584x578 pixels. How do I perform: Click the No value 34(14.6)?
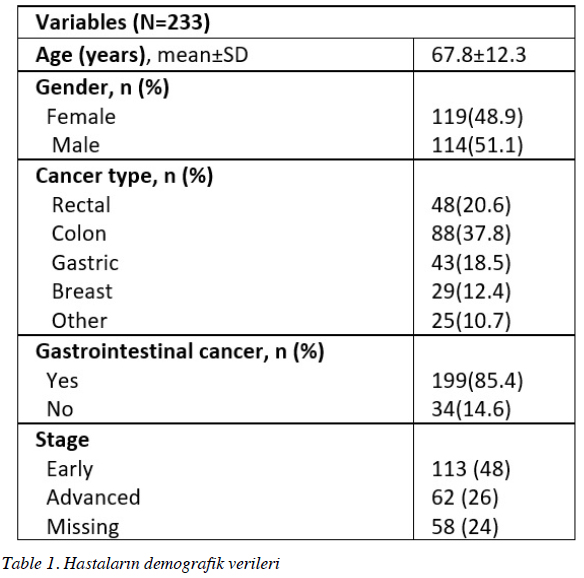pyautogui.click(x=471, y=409)
